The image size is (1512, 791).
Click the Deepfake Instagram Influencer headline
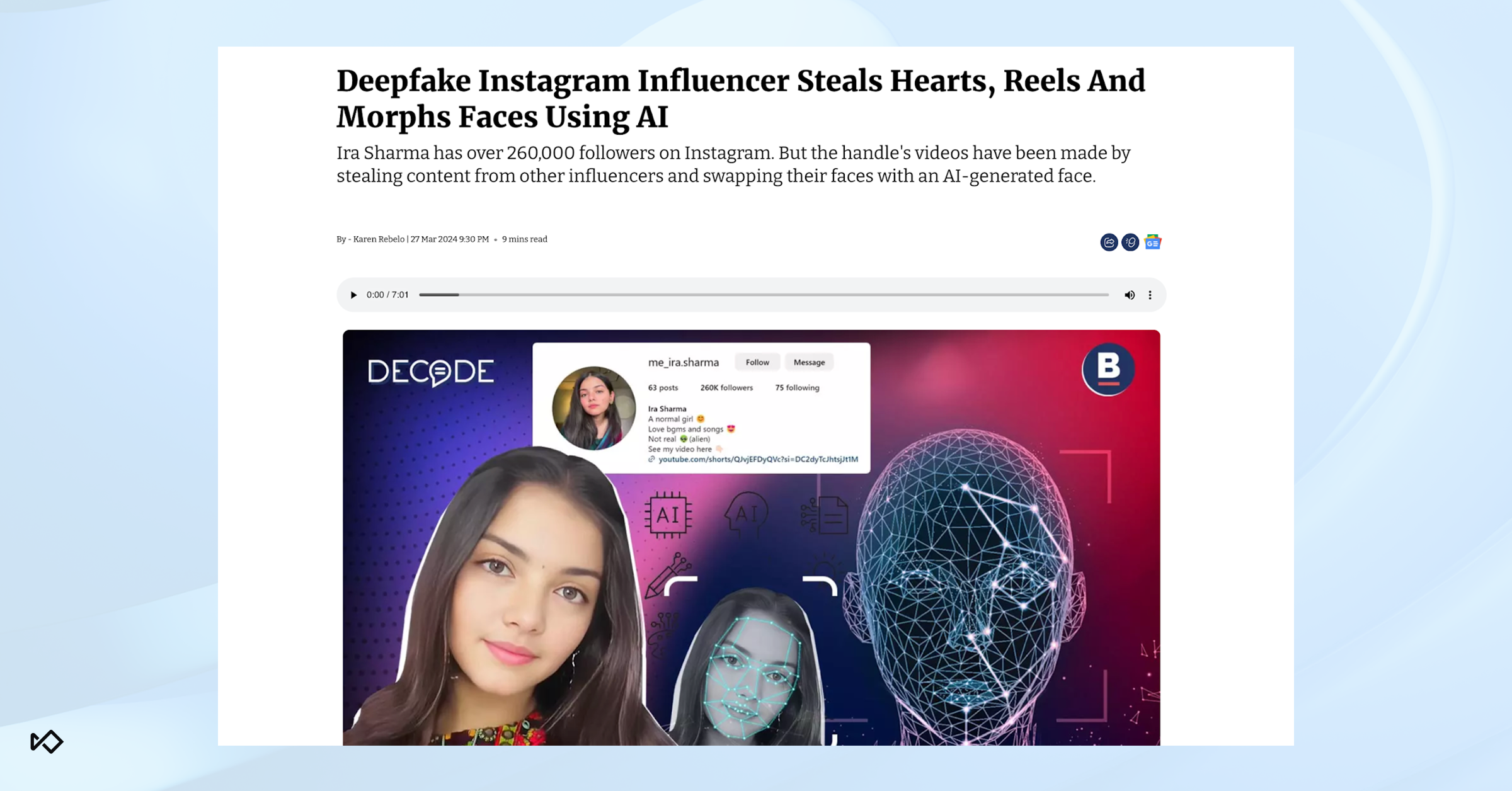pos(741,99)
